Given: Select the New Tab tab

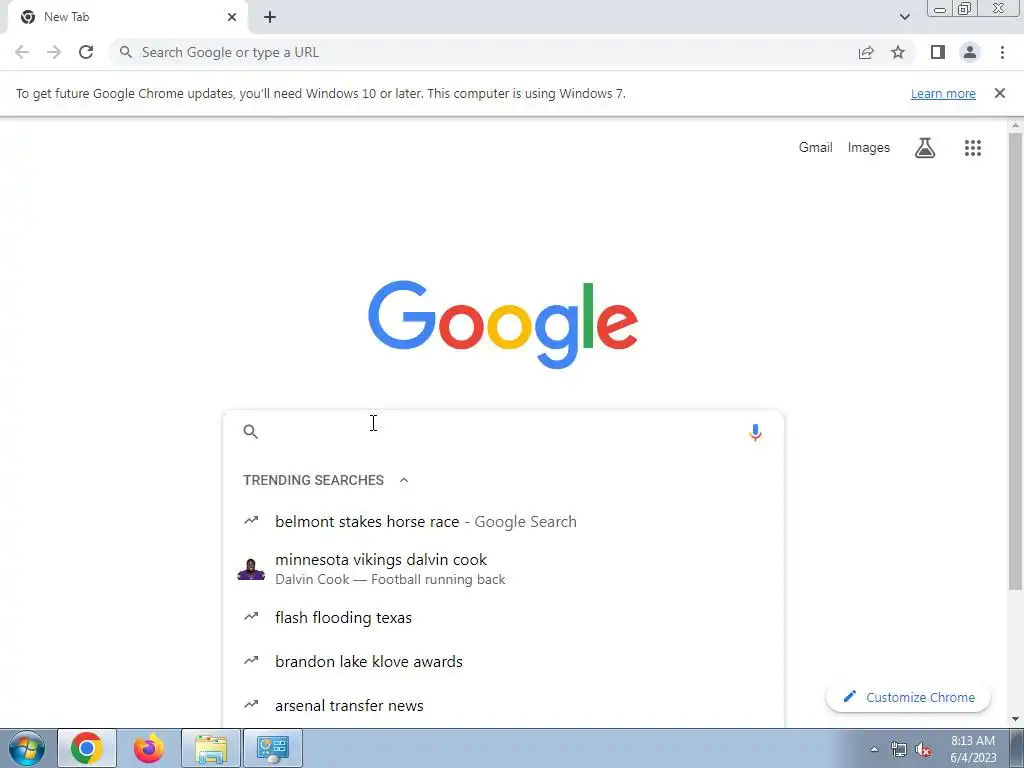Looking at the screenshot, I should click(127, 17).
